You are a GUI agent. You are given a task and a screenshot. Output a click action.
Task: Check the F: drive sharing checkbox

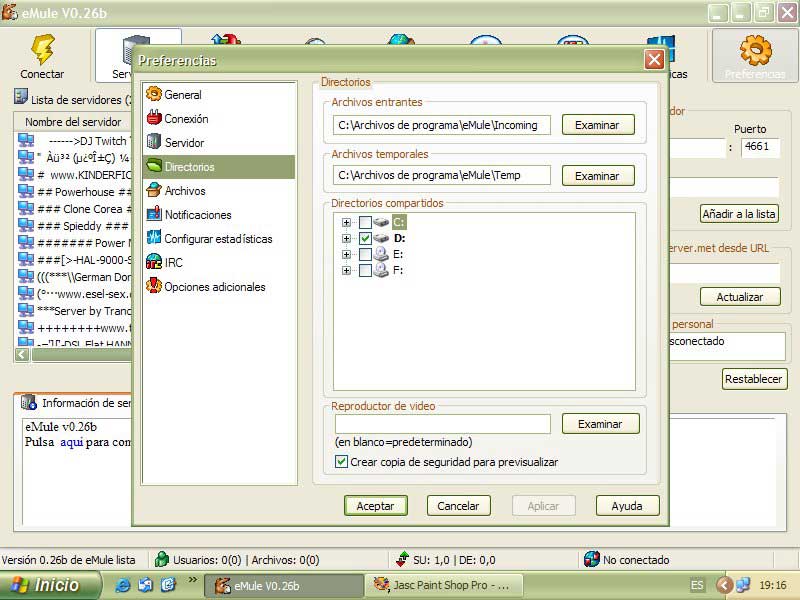click(x=365, y=270)
